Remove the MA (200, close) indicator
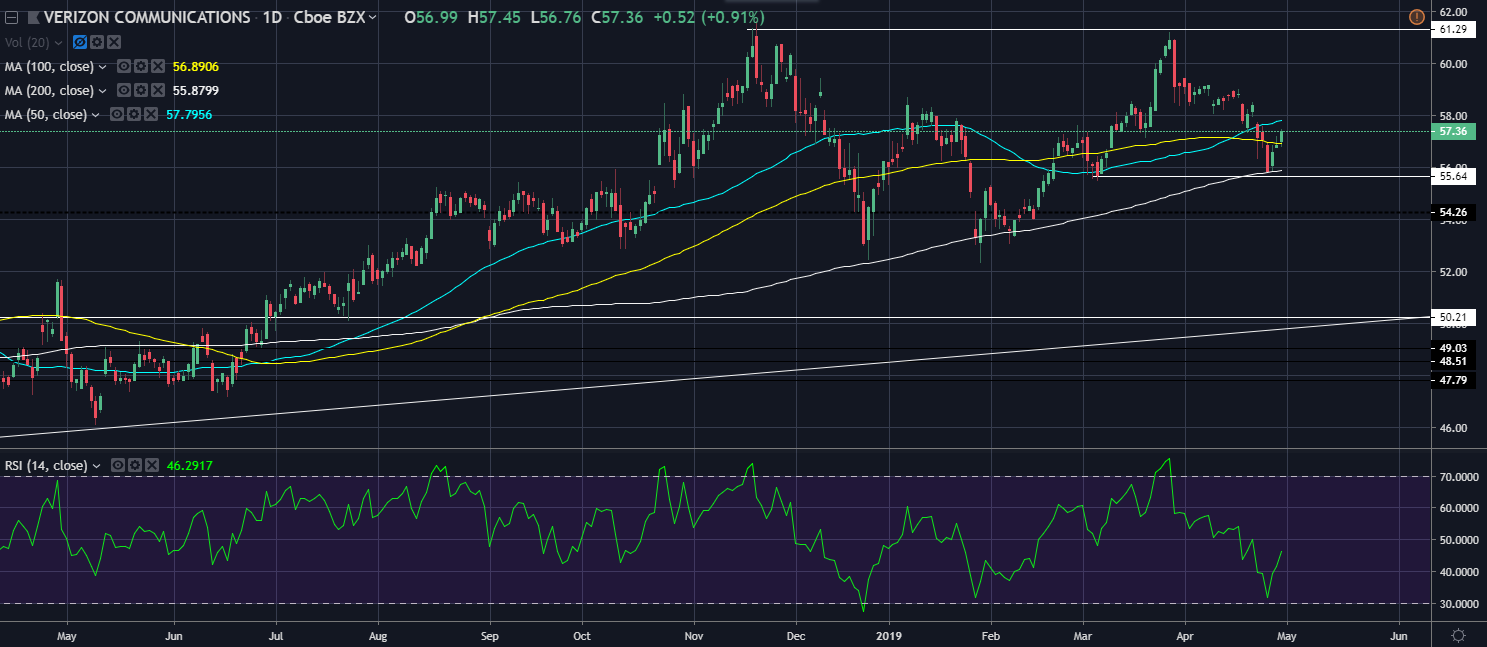The image size is (1487, 647). point(157,90)
